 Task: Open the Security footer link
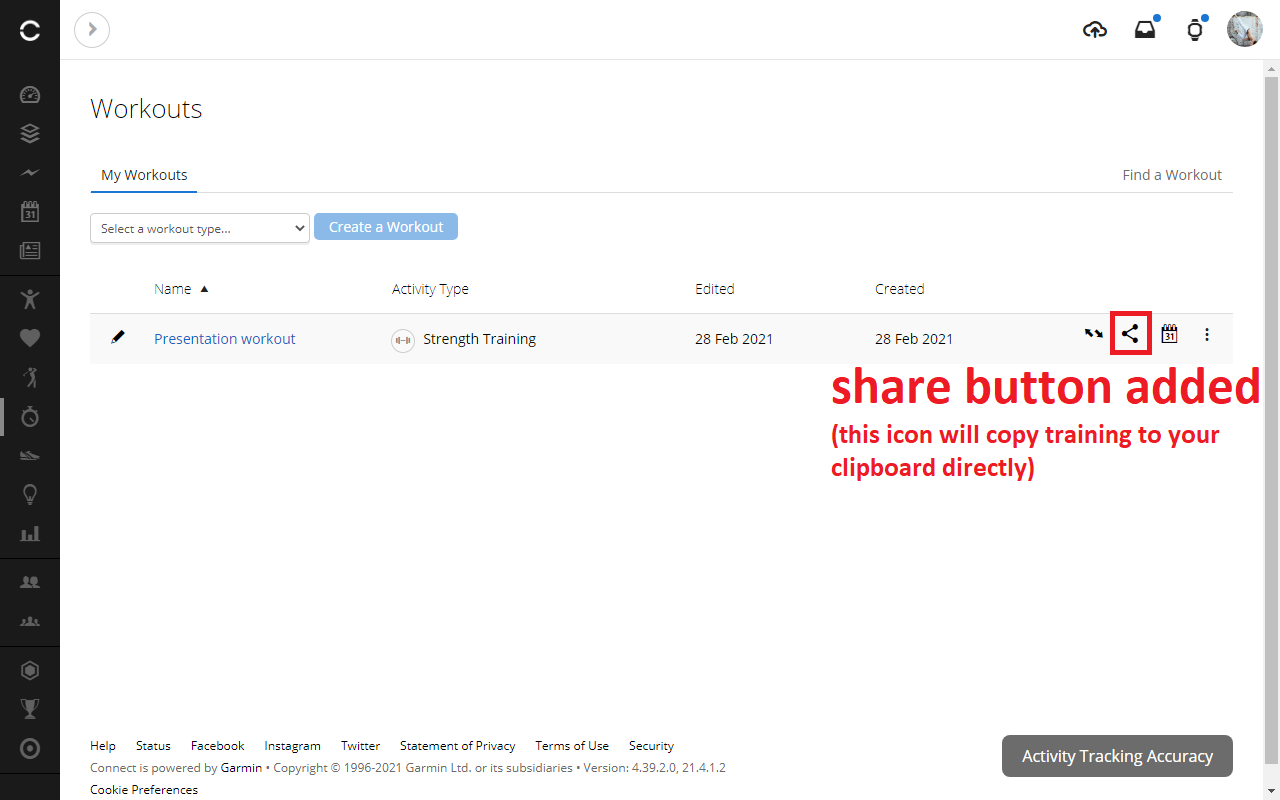(651, 746)
